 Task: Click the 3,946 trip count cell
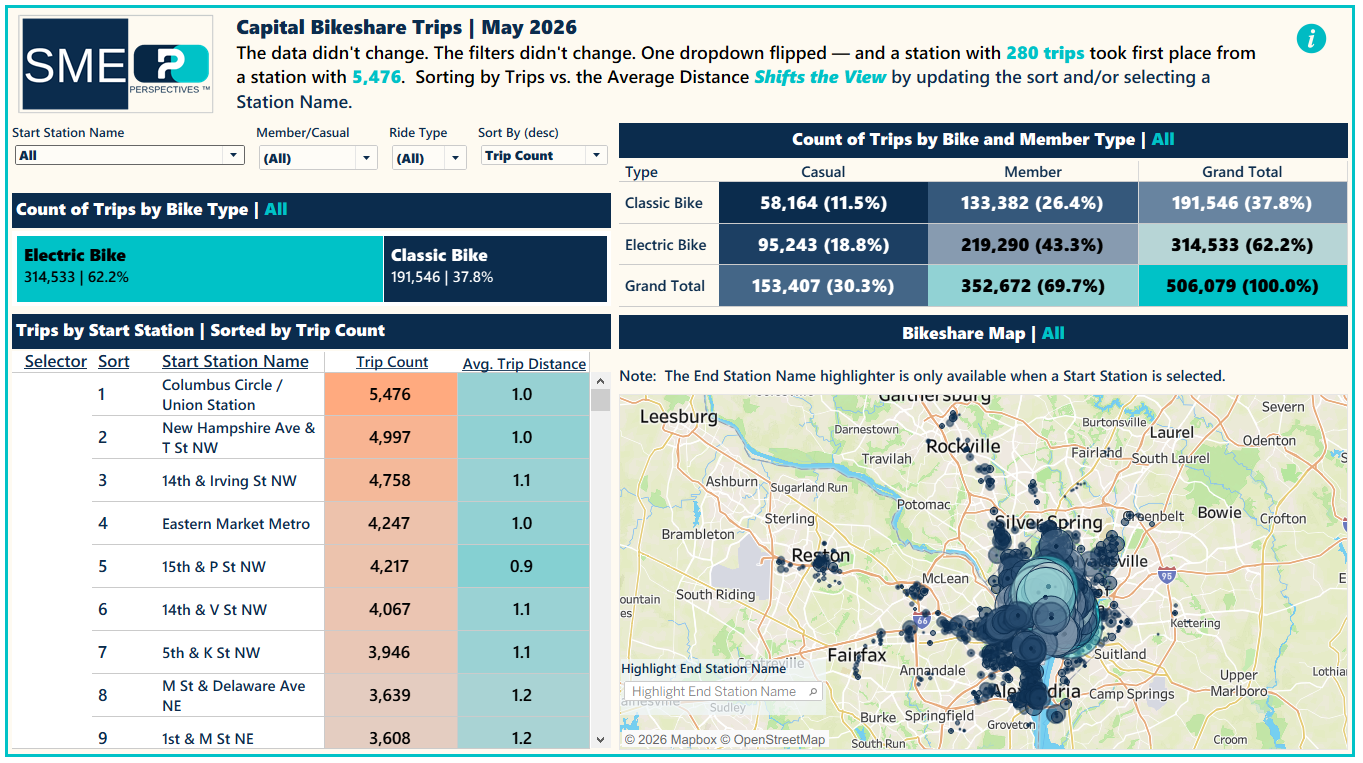391,652
